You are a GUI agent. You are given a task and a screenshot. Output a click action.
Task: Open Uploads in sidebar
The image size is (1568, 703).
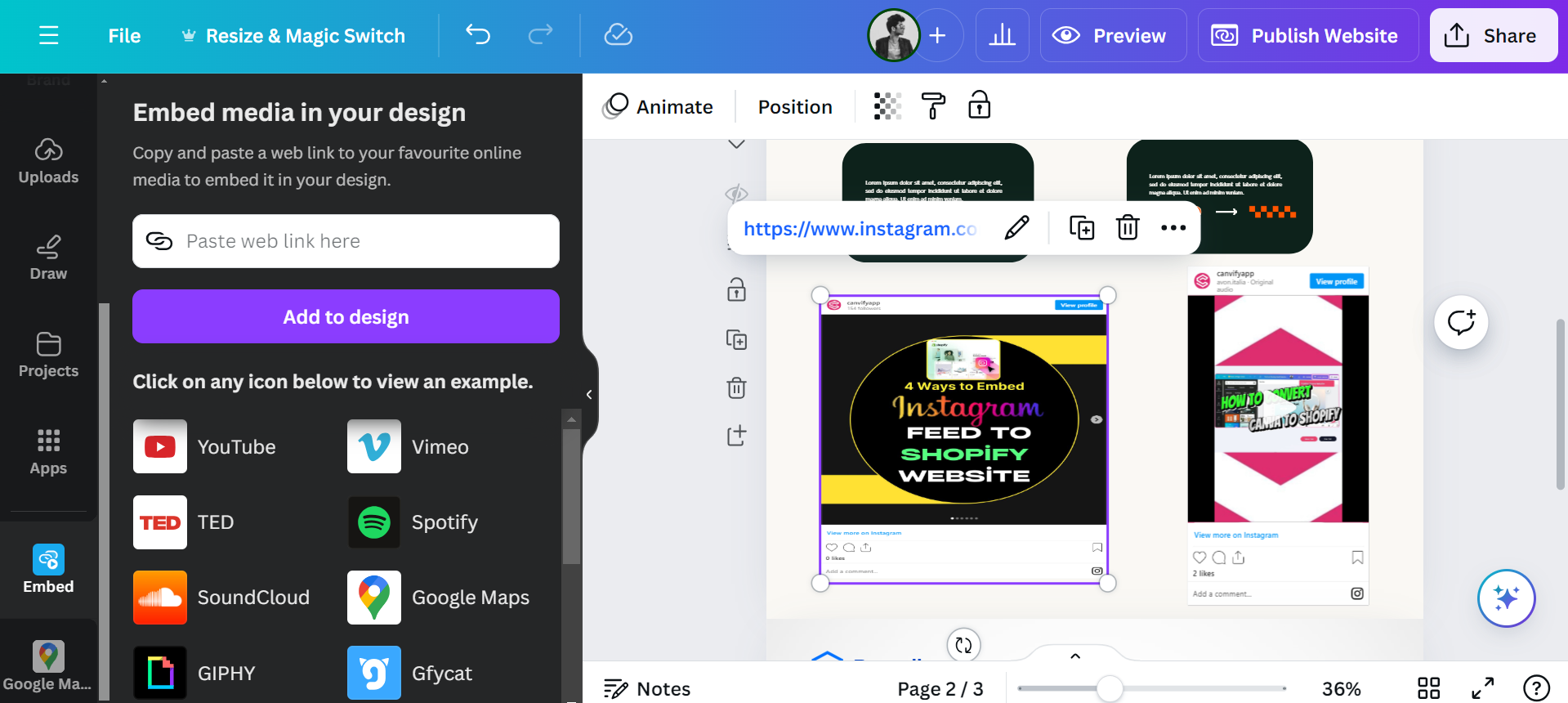click(48, 161)
